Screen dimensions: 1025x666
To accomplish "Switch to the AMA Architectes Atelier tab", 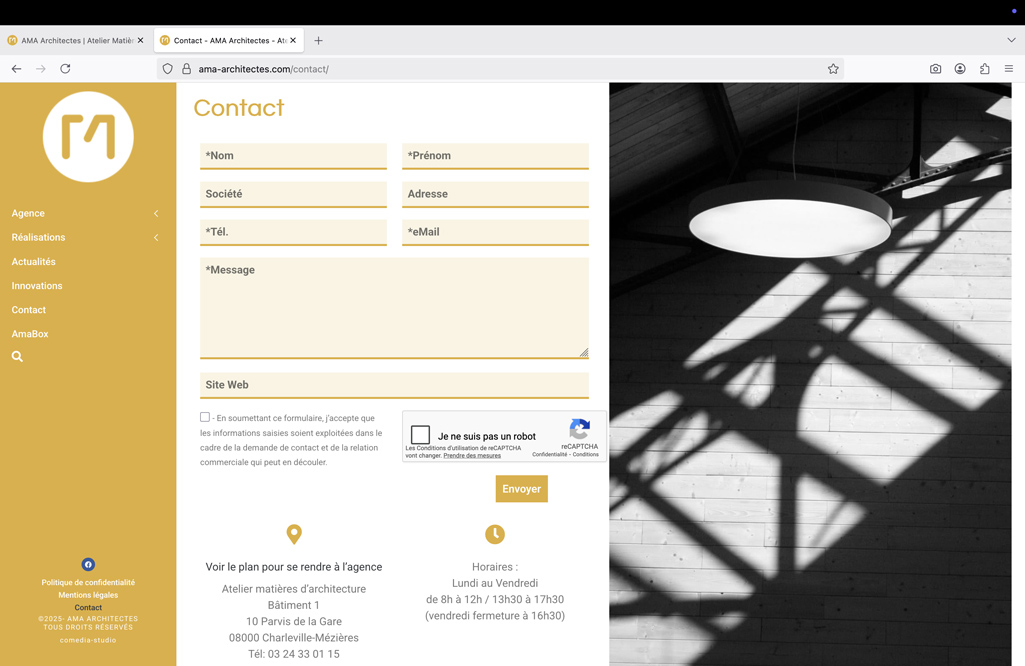I will tap(75, 41).
